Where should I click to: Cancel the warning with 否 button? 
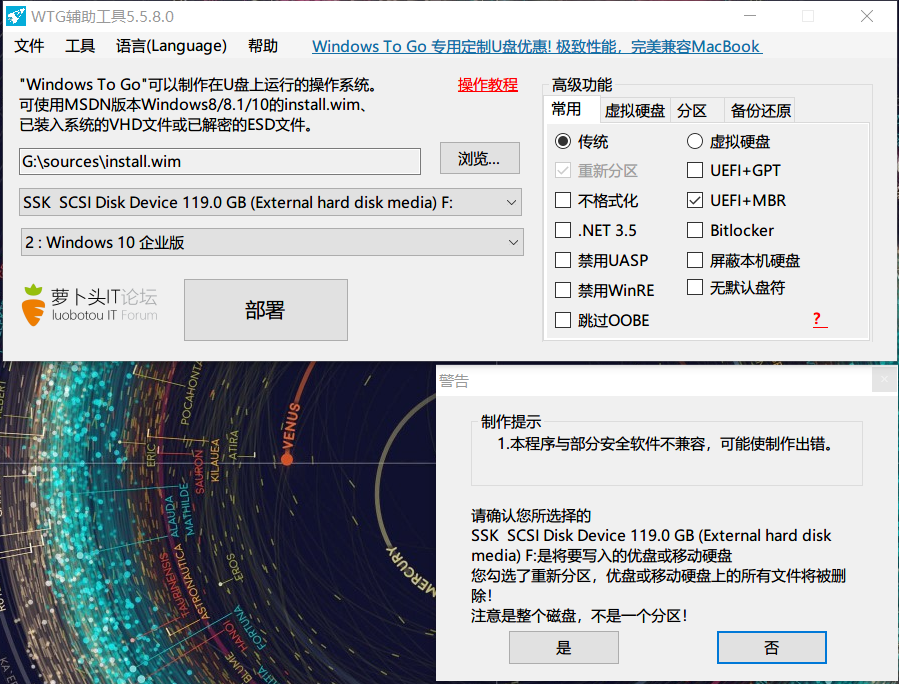click(772, 647)
